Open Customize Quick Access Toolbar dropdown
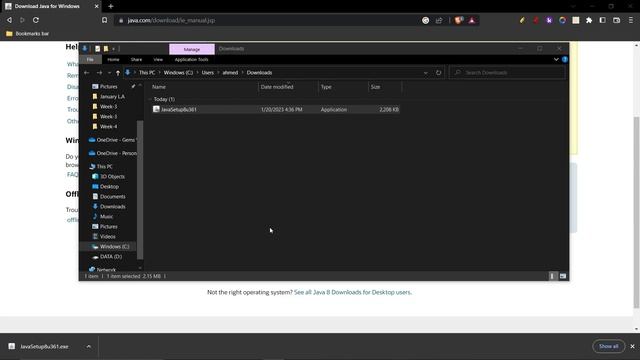Viewport: 640px width, 360px height. pyautogui.click(x=113, y=49)
